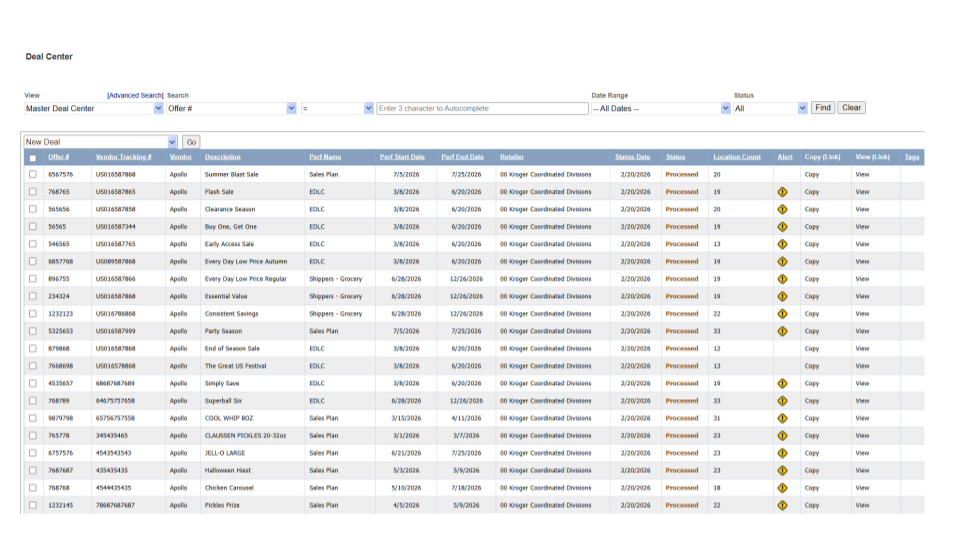Open the New Deal action dropdown
Image resolution: width=960 pixels, height=540 pixels.
tap(100, 142)
